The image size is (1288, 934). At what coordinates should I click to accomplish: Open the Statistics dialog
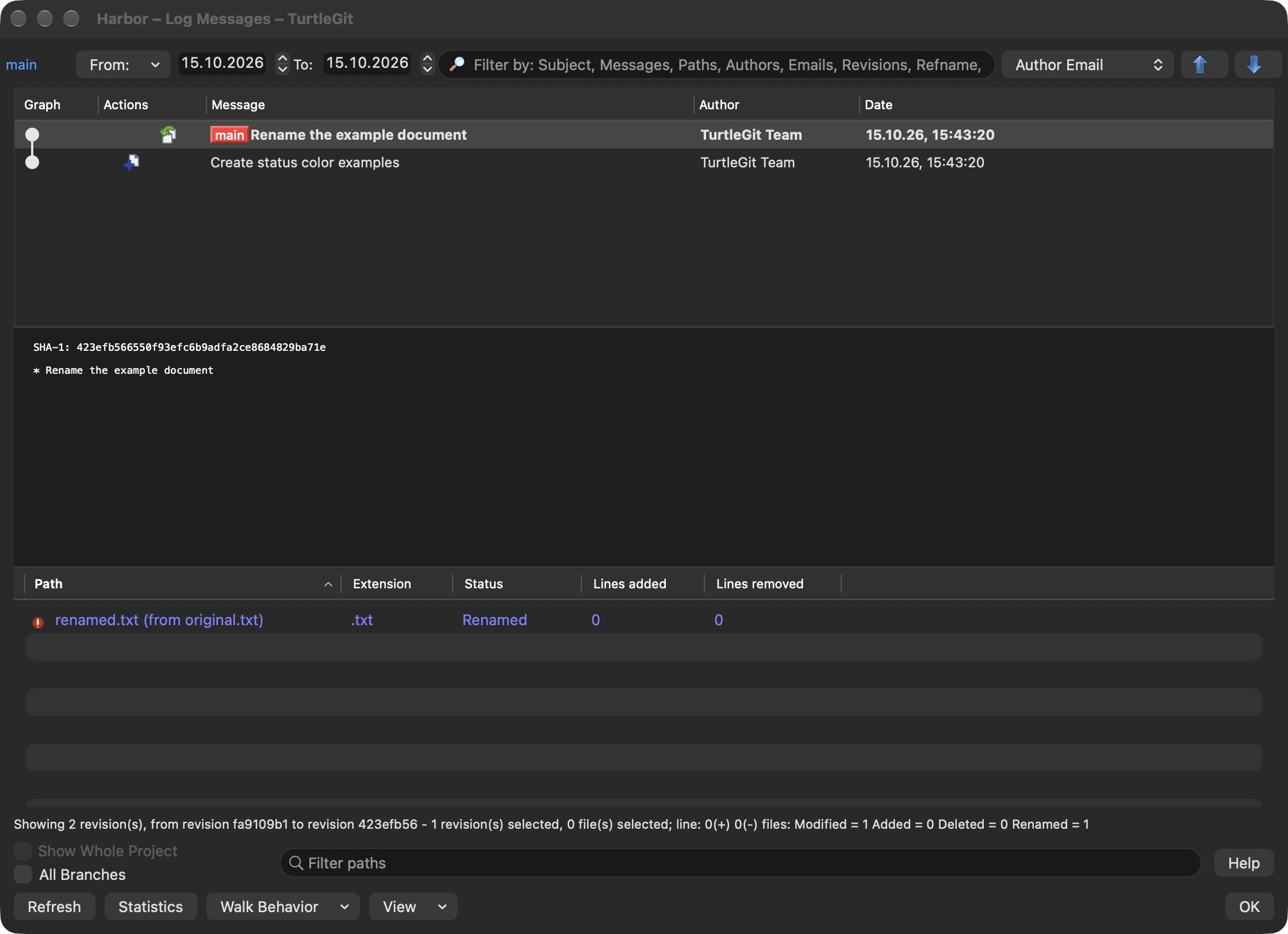[x=151, y=906]
